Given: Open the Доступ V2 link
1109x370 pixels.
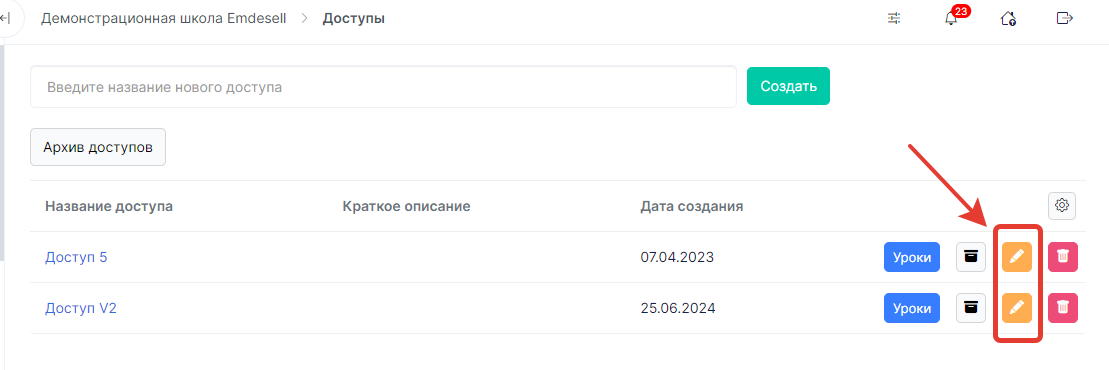Looking at the screenshot, I should coord(81,308).
